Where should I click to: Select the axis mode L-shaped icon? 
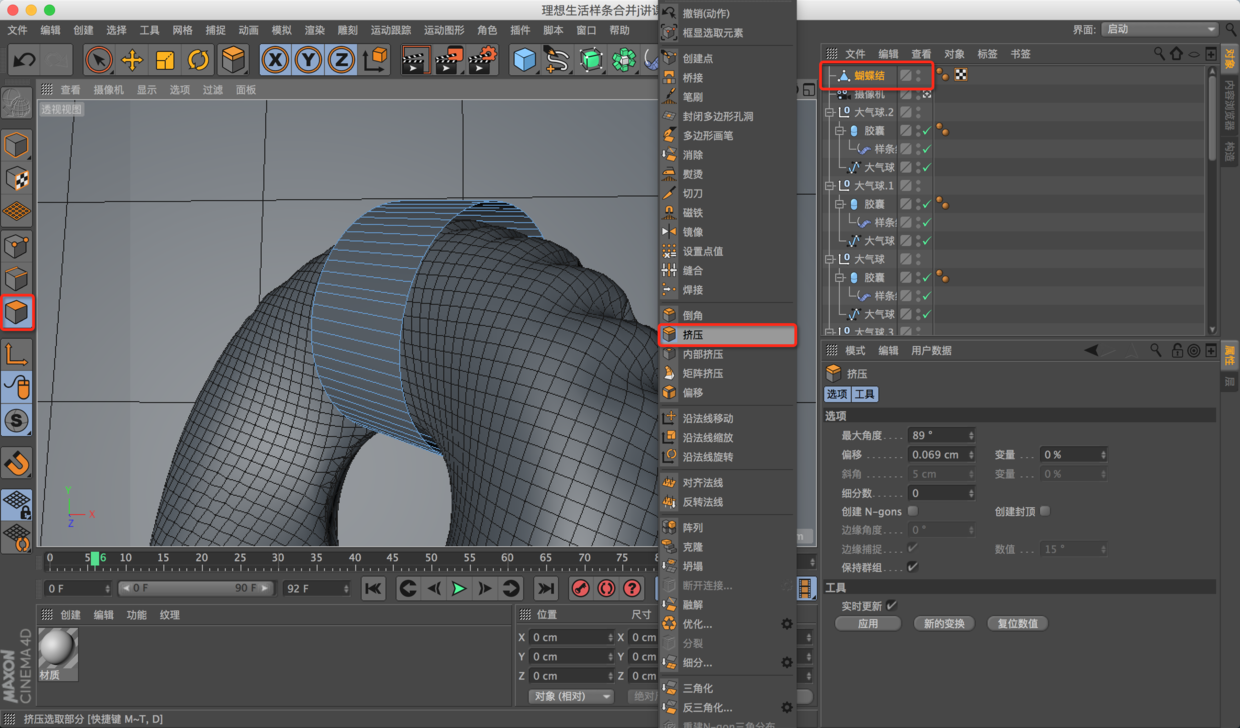tap(16, 353)
